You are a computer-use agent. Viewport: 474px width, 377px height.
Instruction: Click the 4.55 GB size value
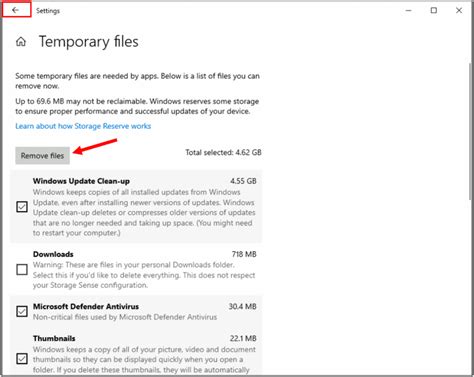(x=243, y=181)
